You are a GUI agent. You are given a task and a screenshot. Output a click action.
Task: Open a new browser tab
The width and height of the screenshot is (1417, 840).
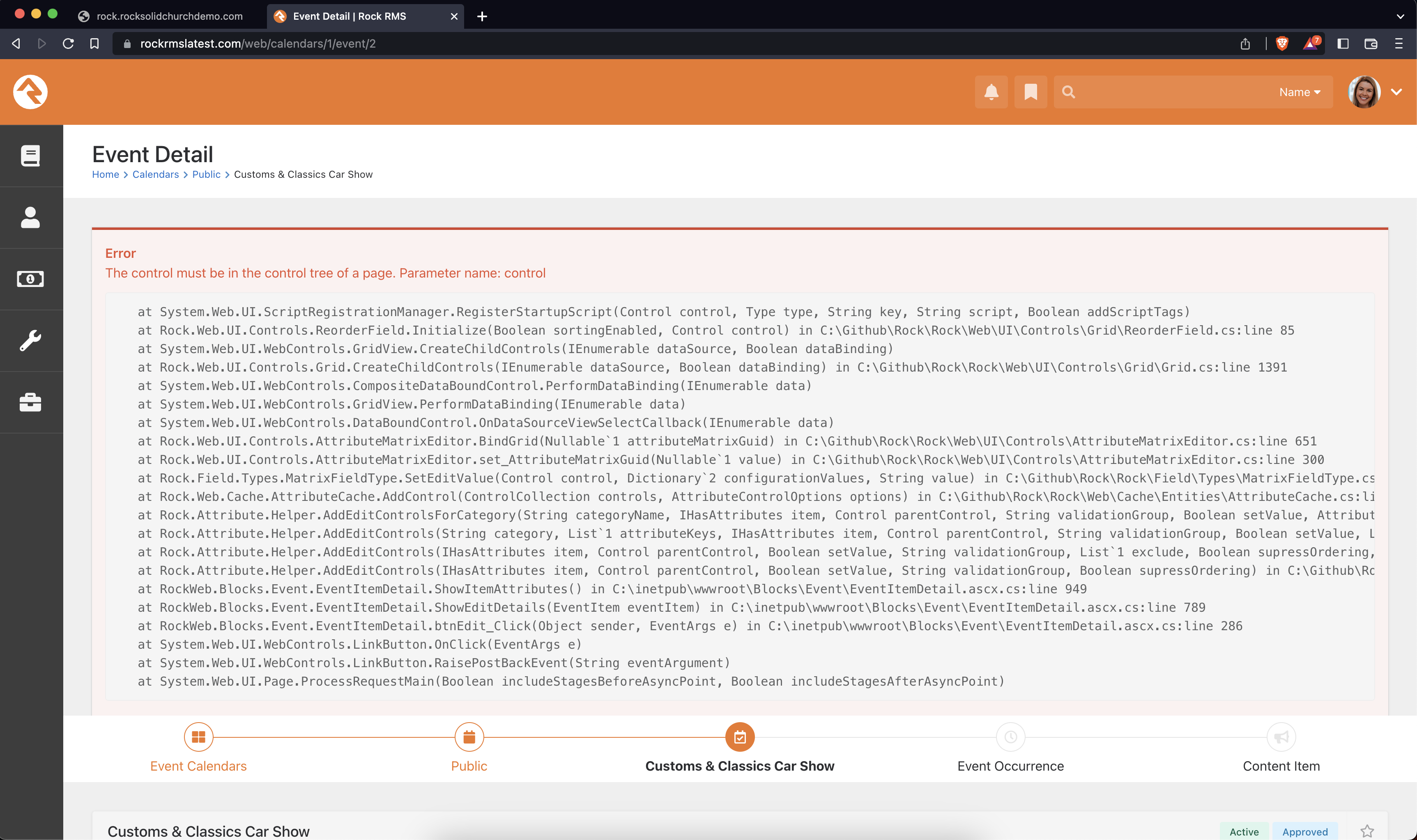[482, 16]
